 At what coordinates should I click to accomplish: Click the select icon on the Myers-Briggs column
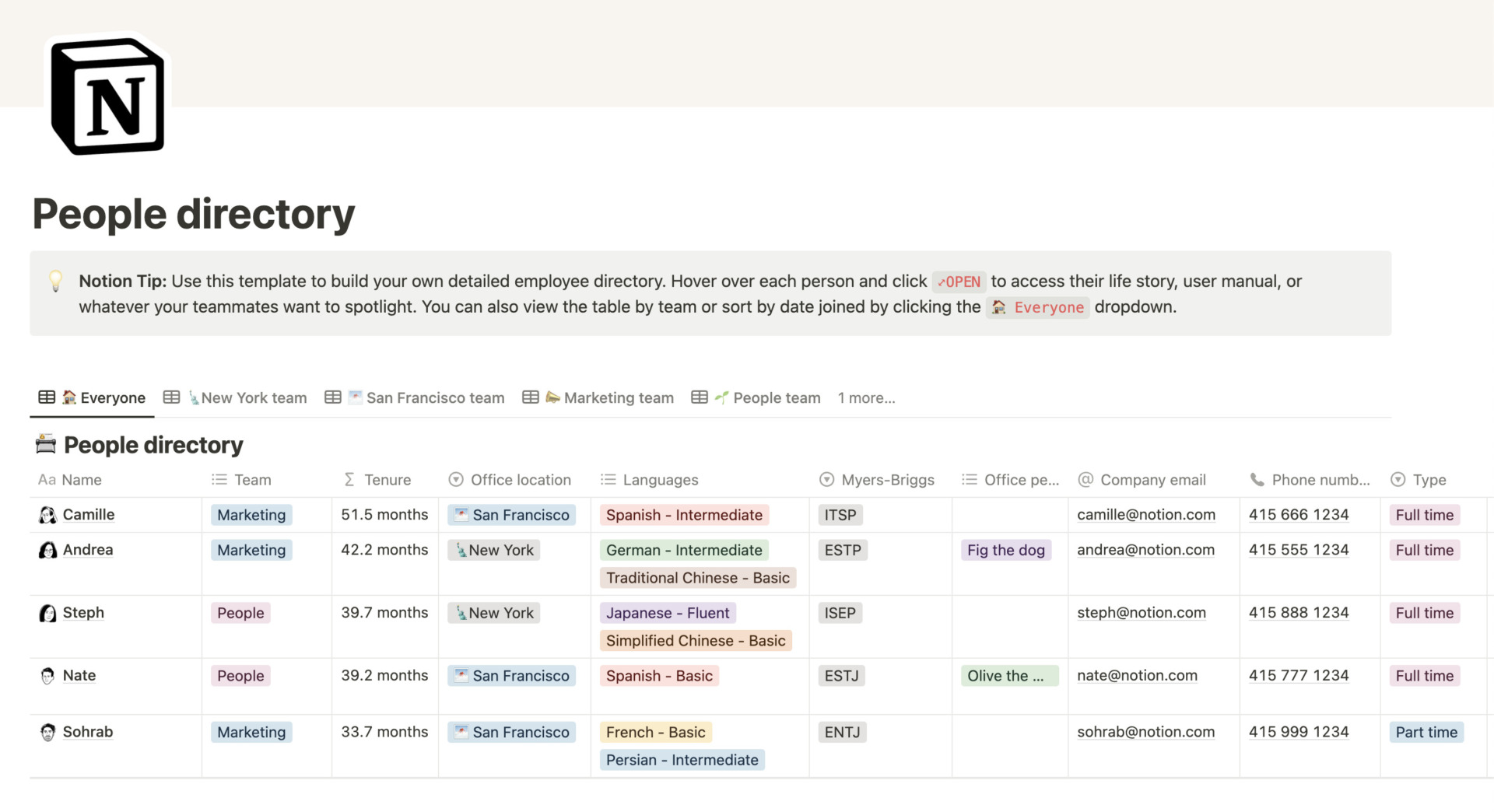click(826, 480)
